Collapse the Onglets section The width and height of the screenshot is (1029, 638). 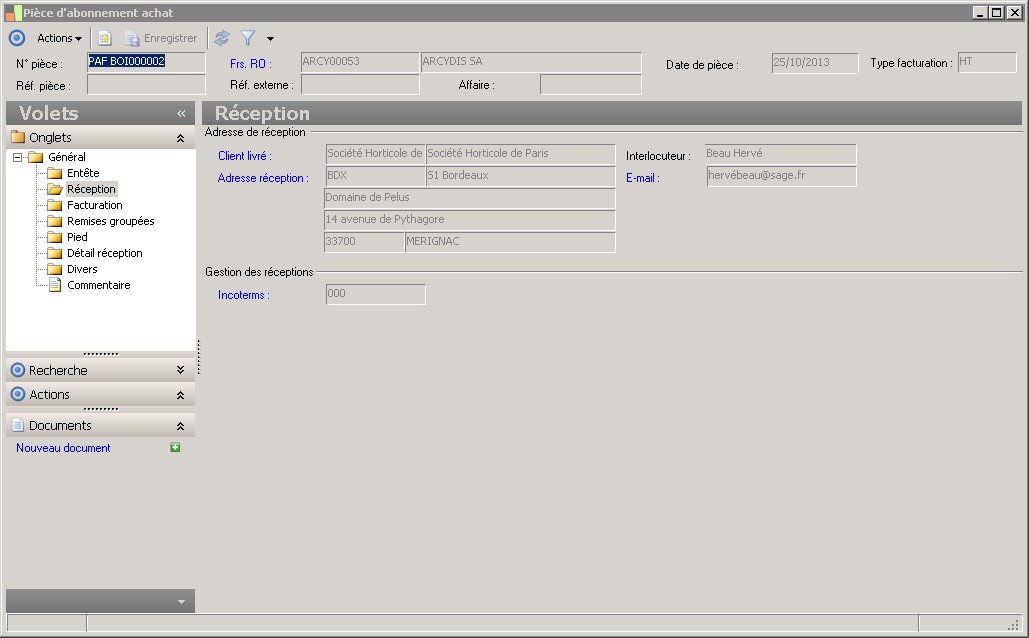coord(180,138)
